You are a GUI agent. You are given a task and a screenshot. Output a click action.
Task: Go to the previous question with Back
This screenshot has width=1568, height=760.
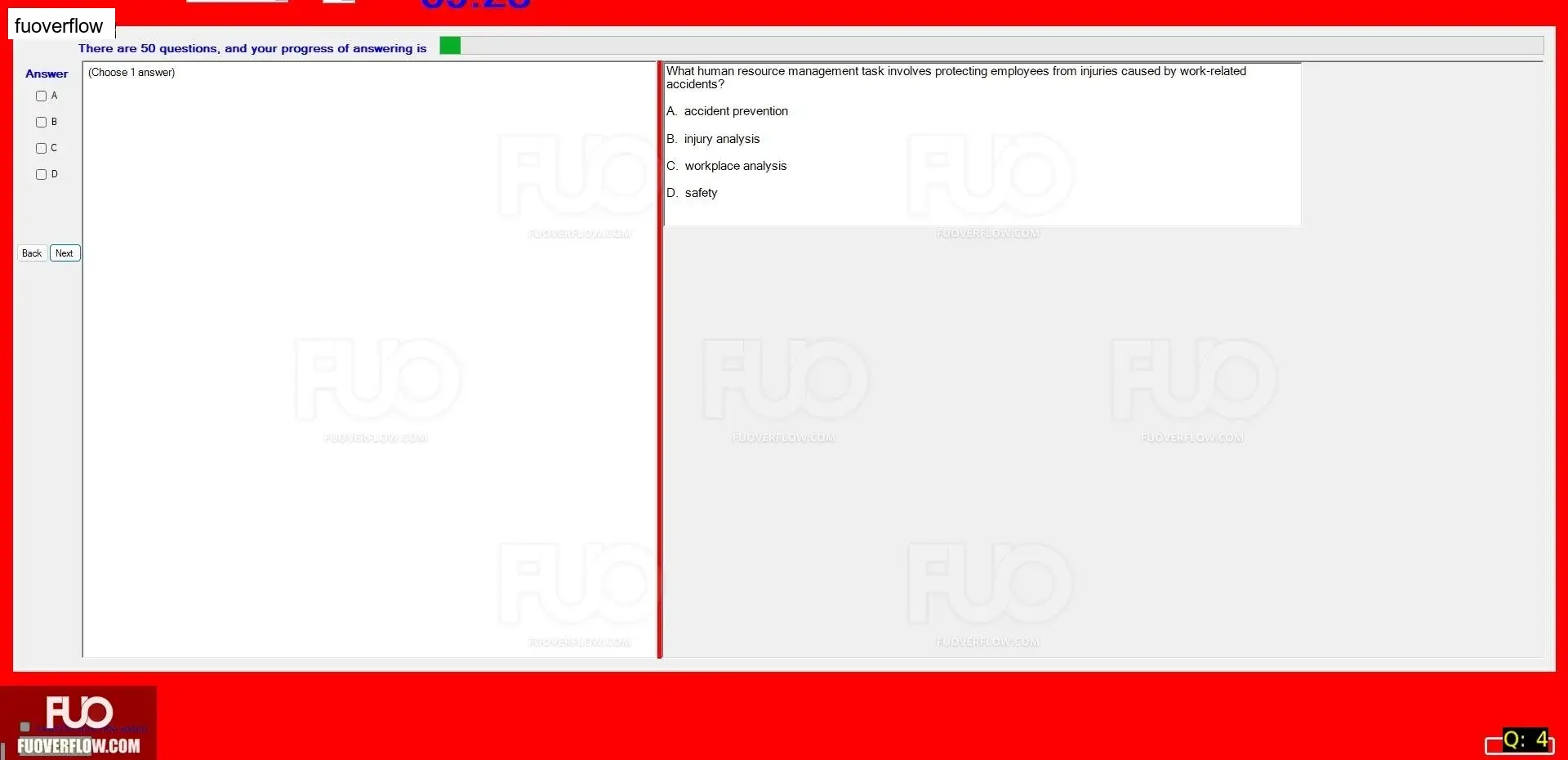pos(32,253)
